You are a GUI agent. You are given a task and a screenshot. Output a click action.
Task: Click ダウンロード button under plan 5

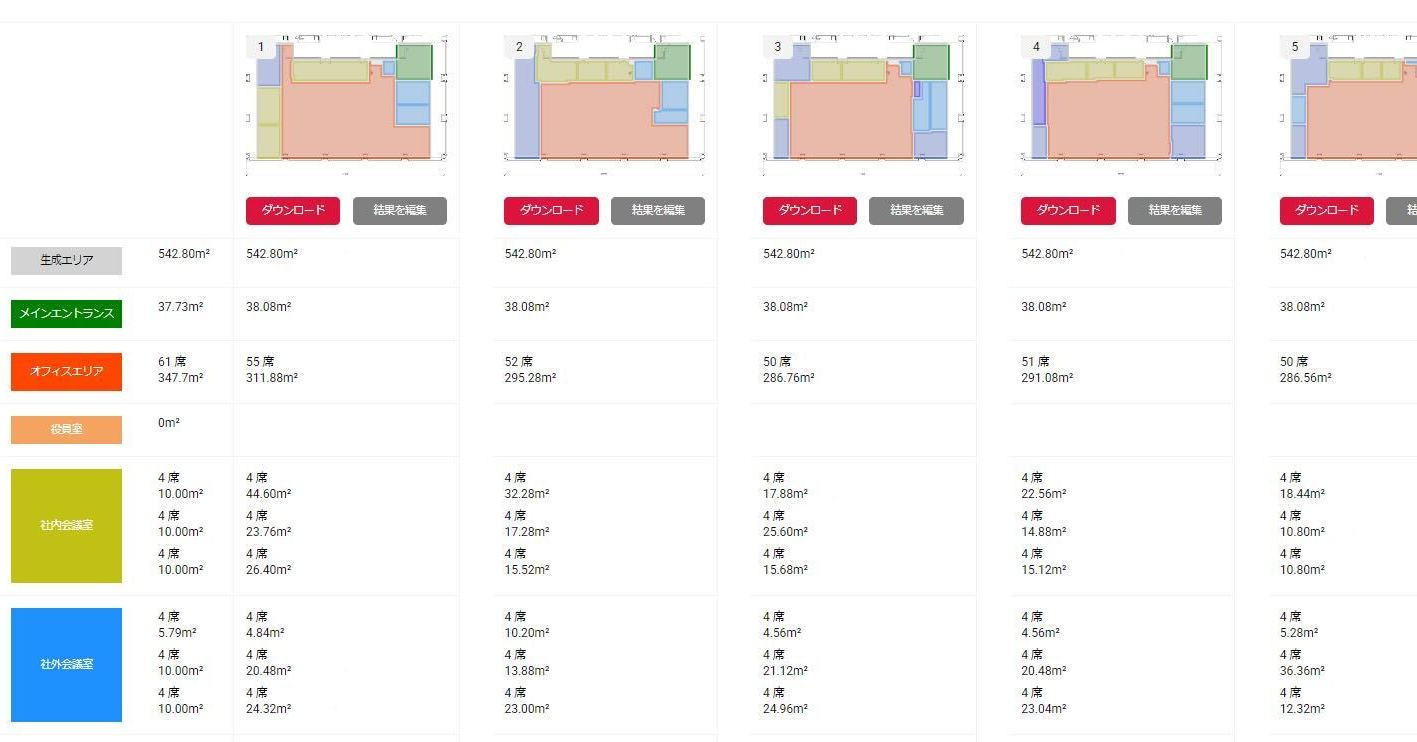(x=1326, y=210)
